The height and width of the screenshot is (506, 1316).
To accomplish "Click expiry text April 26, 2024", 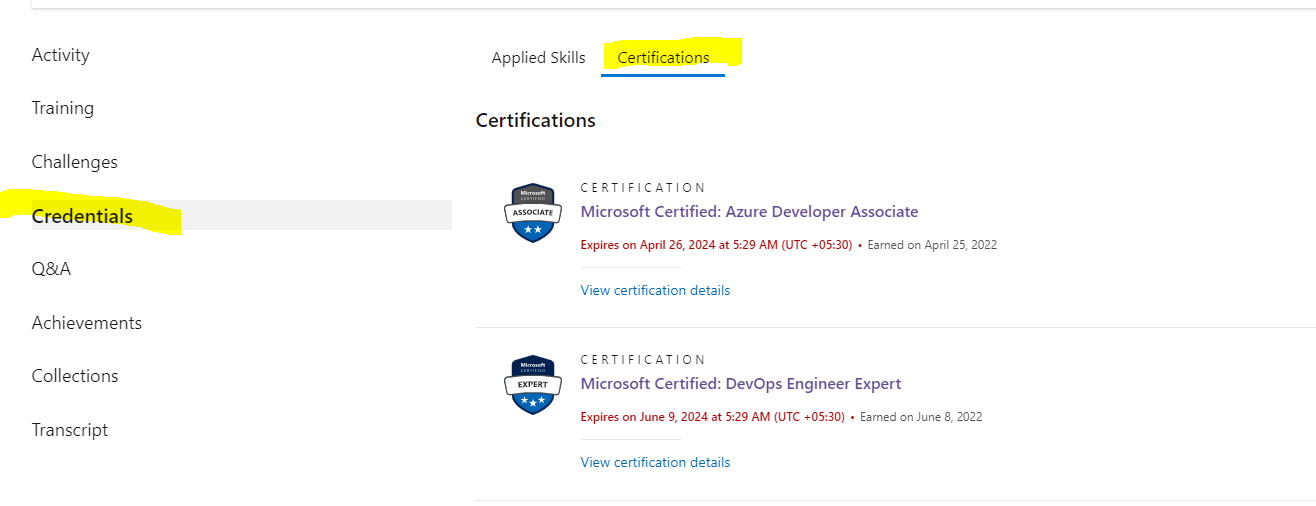I will [x=716, y=245].
